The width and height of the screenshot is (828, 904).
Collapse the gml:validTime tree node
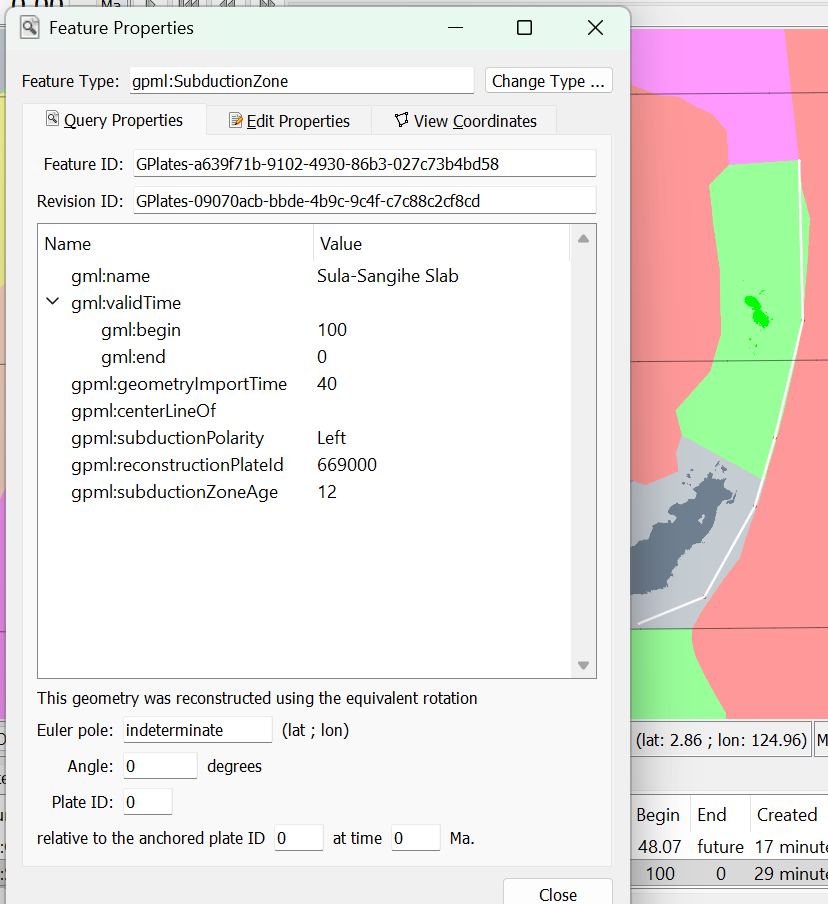(x=53, y=303)
